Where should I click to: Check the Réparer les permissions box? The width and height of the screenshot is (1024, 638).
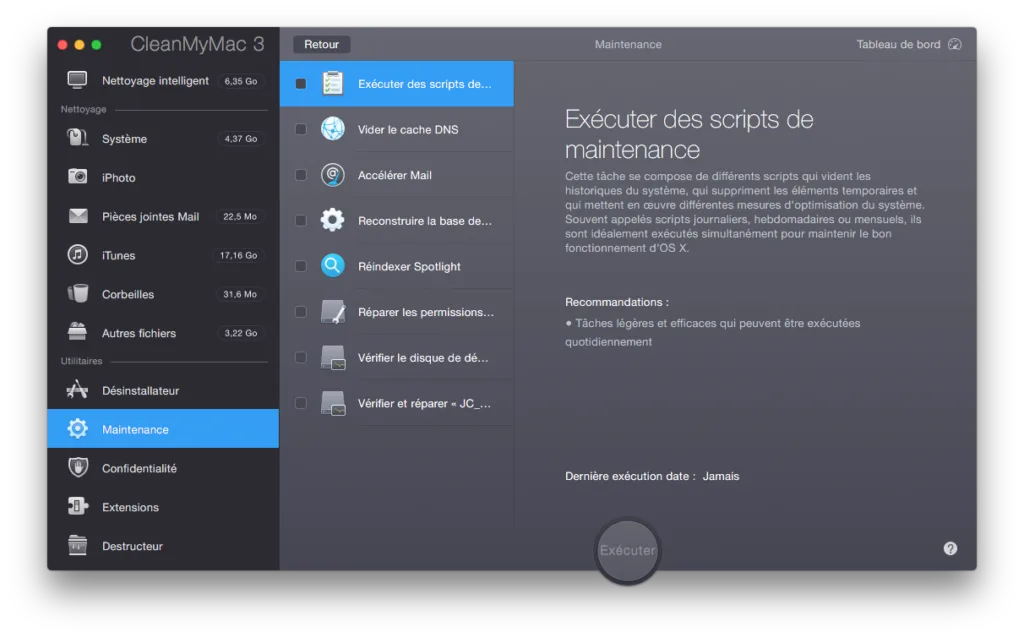coord(300,311)
